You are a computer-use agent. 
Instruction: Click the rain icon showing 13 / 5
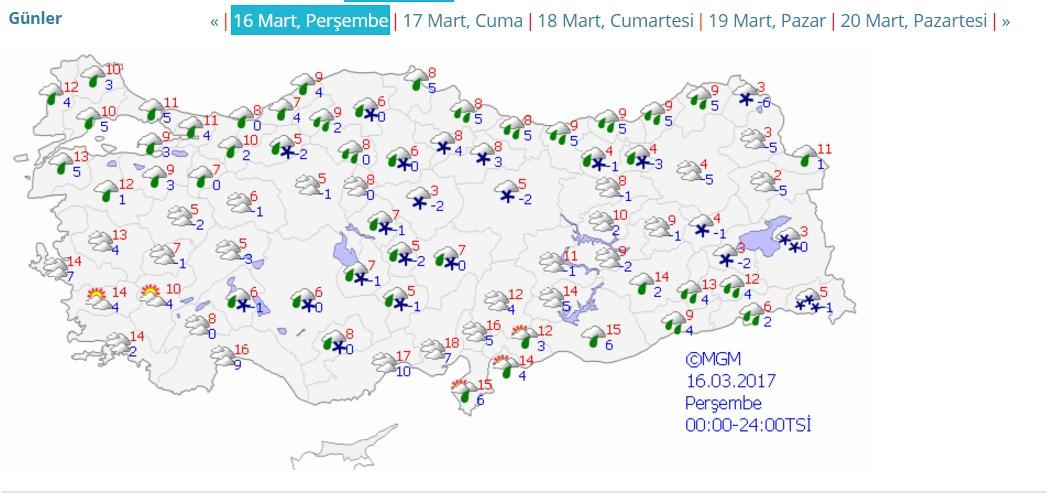tap(62, 163)
